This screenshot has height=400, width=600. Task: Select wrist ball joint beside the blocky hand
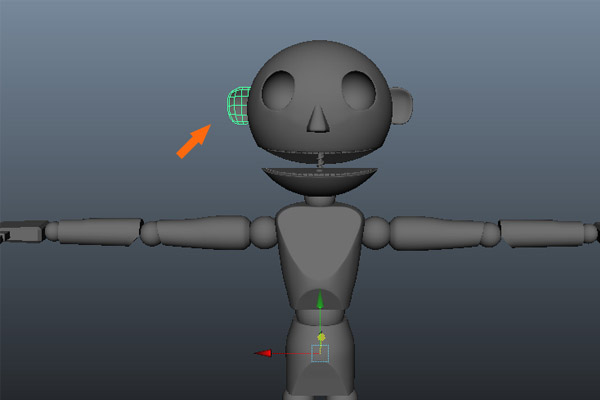(52, 231)
